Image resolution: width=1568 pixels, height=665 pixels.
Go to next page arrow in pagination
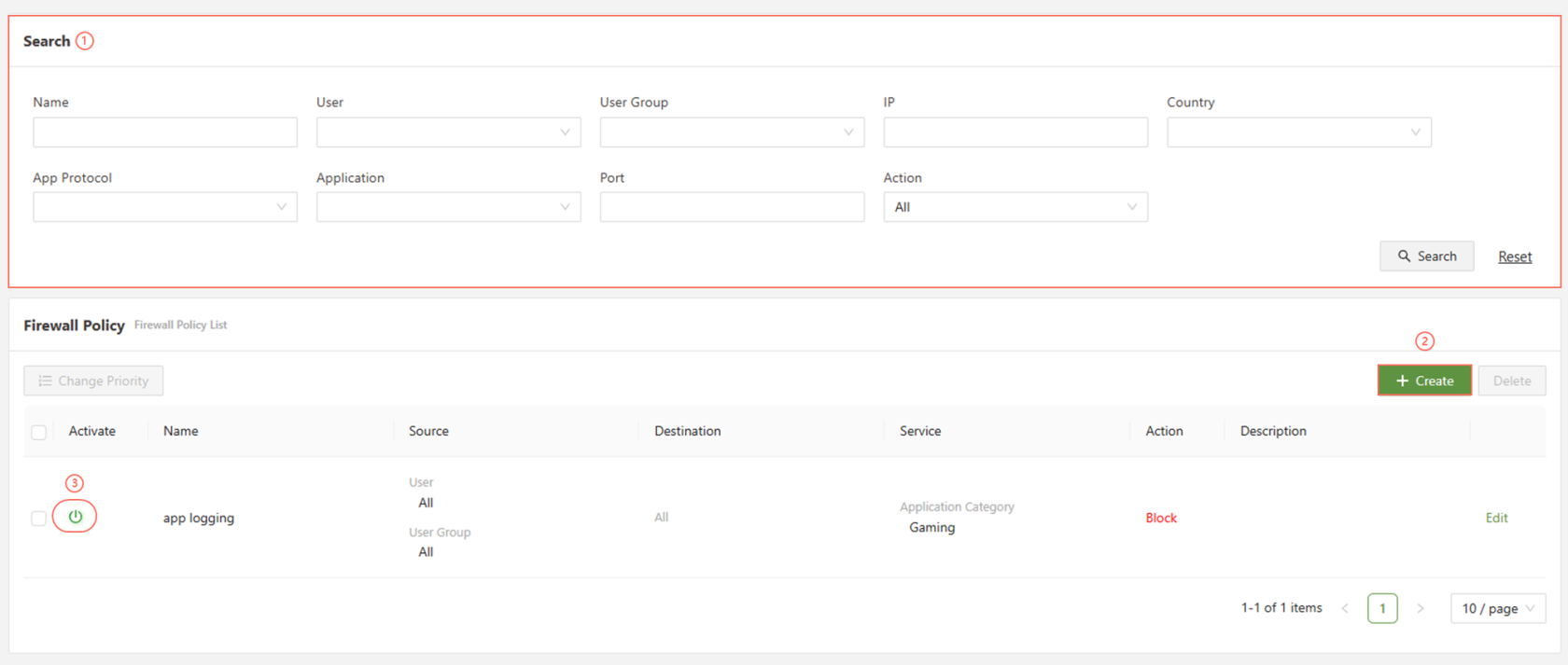click(x=1420, y=608)
